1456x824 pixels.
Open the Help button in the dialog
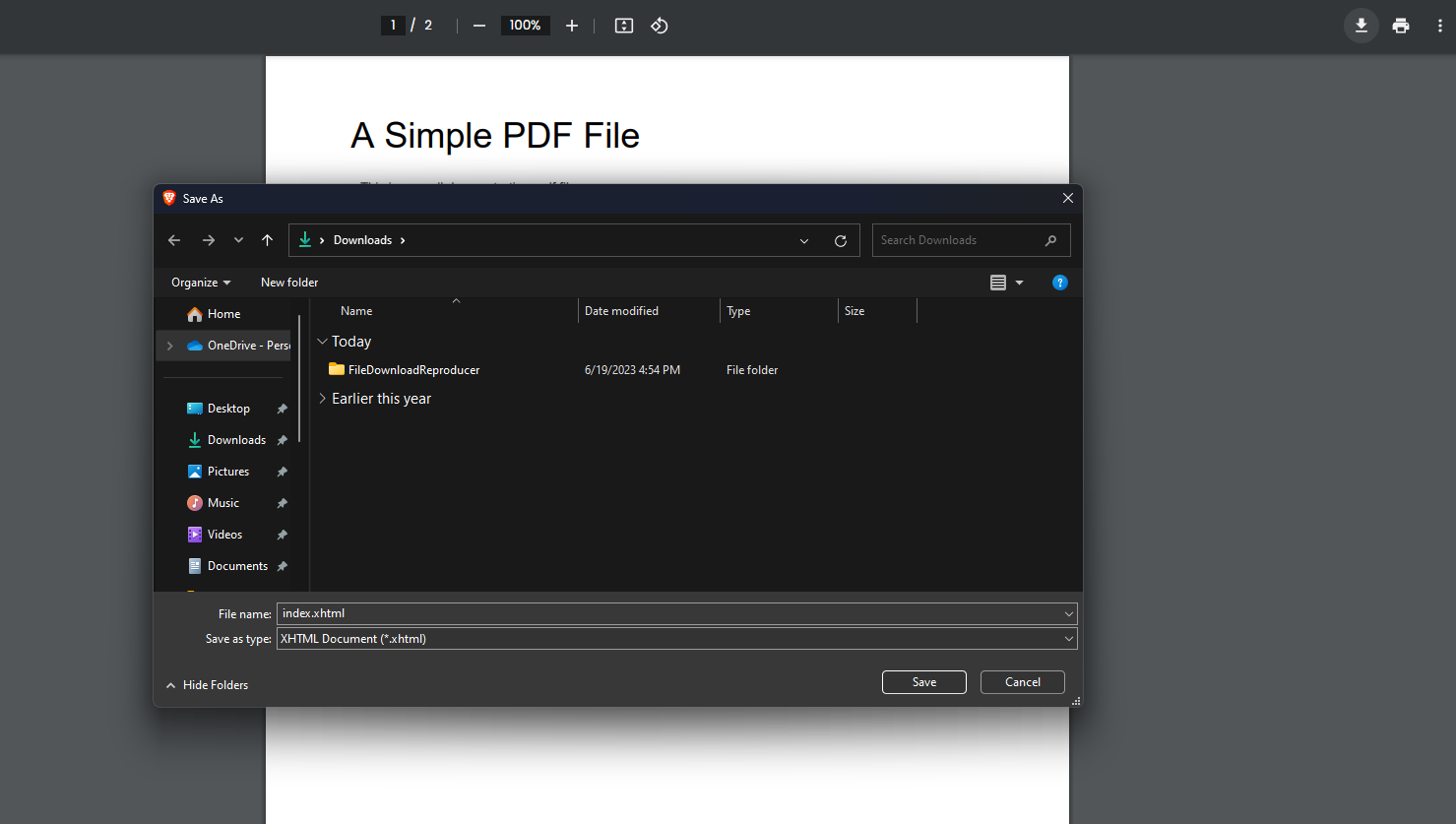(1059, 283)
